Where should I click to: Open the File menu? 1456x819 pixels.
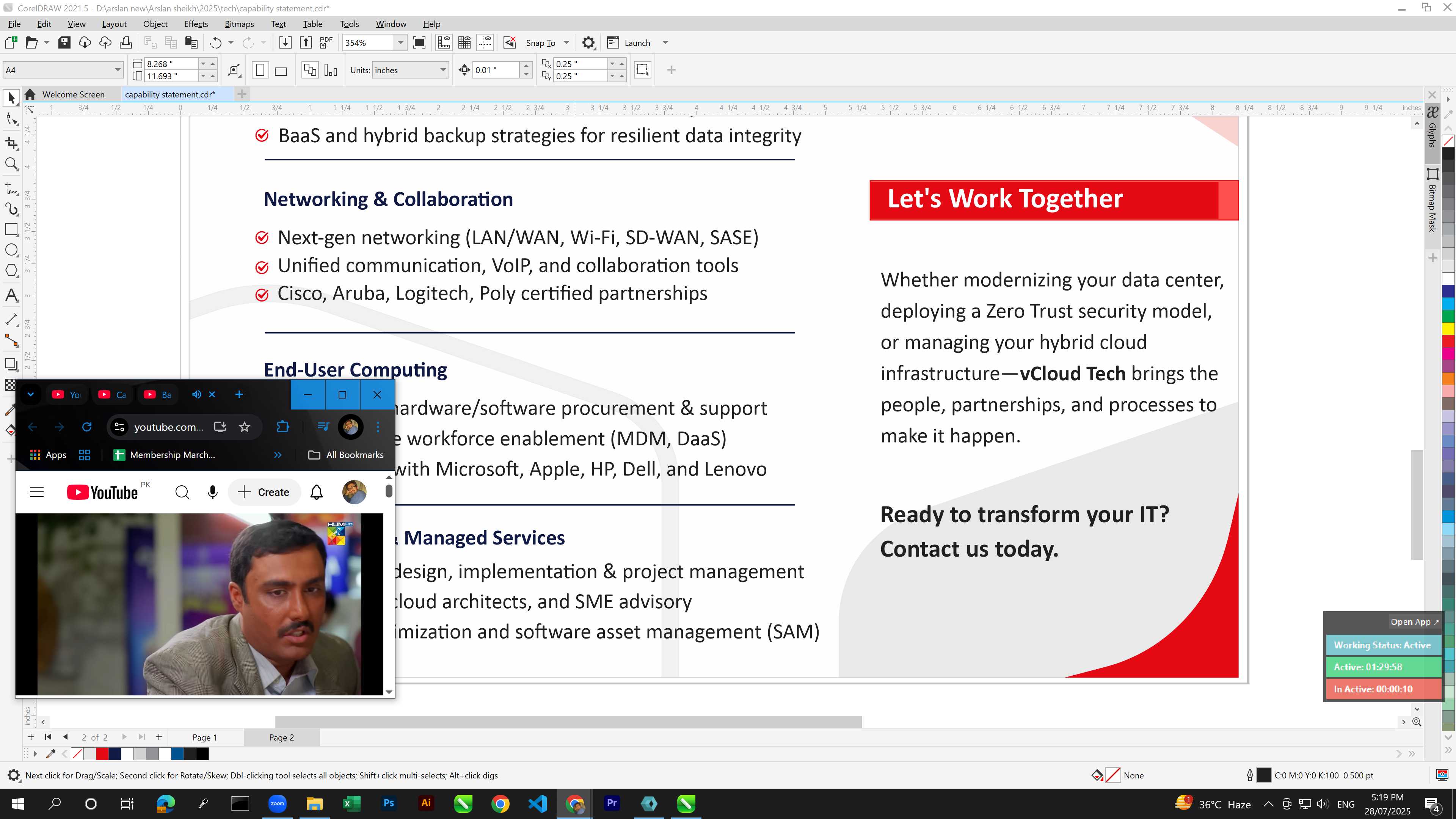(x=14, y=24)
